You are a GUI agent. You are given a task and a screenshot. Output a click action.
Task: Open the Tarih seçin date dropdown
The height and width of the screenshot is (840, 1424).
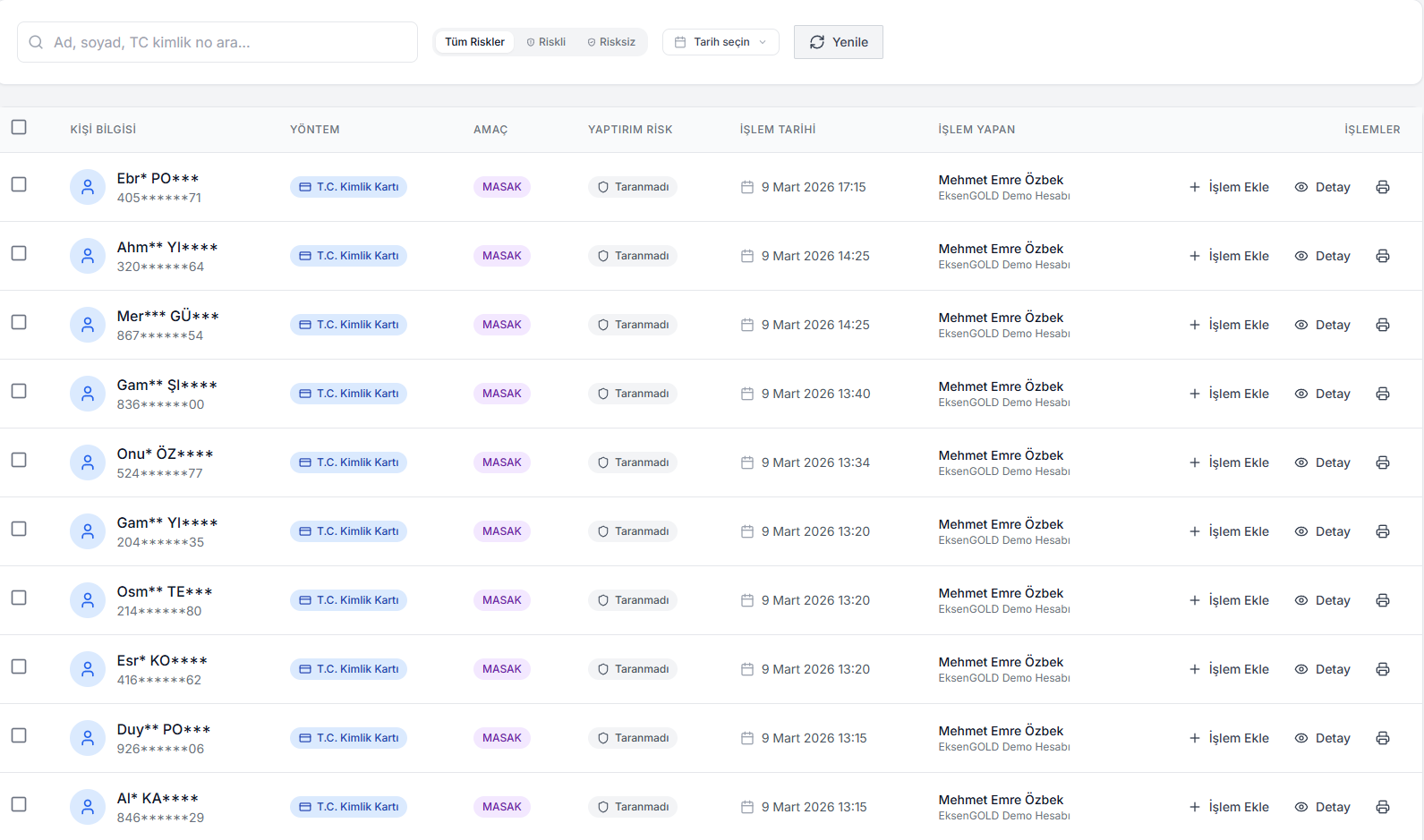(x=721, y=42)
